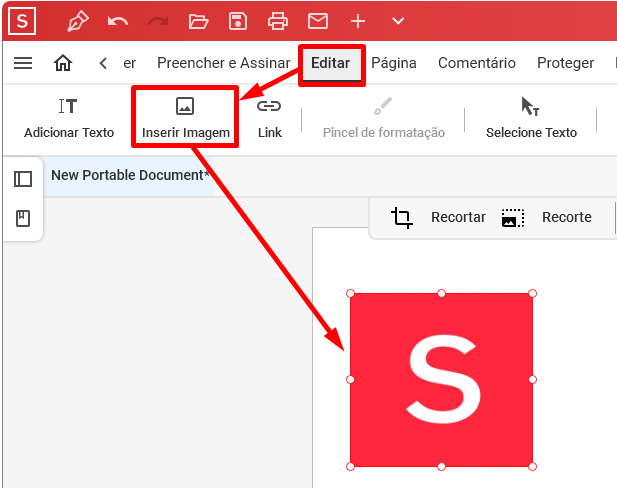Click Pincel de formatação tool
This screenshot has height=488, width=617.
[384, 118]
